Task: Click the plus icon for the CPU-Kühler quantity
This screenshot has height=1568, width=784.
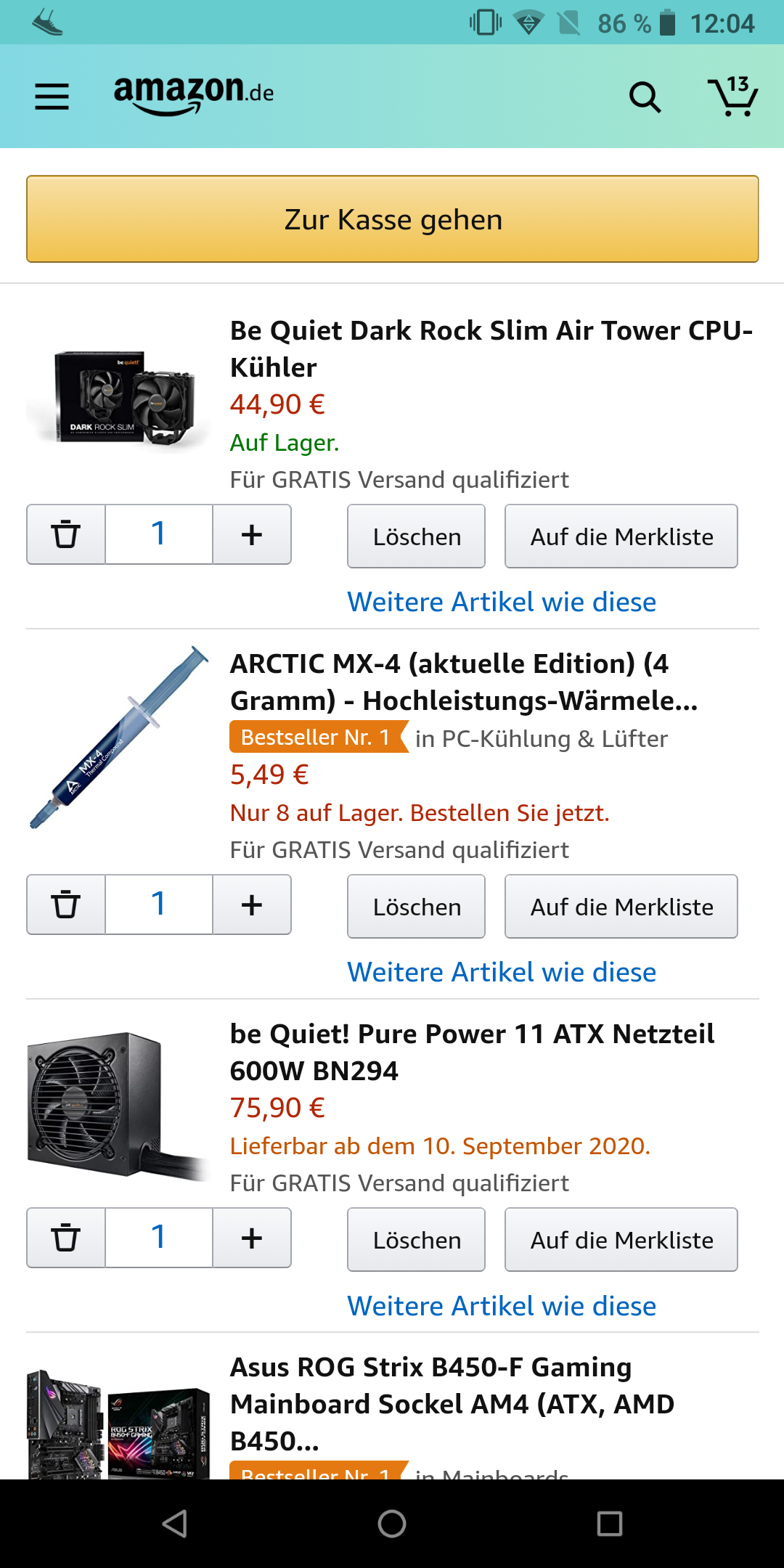Action: pyautogui.click(x=251, y=534)
